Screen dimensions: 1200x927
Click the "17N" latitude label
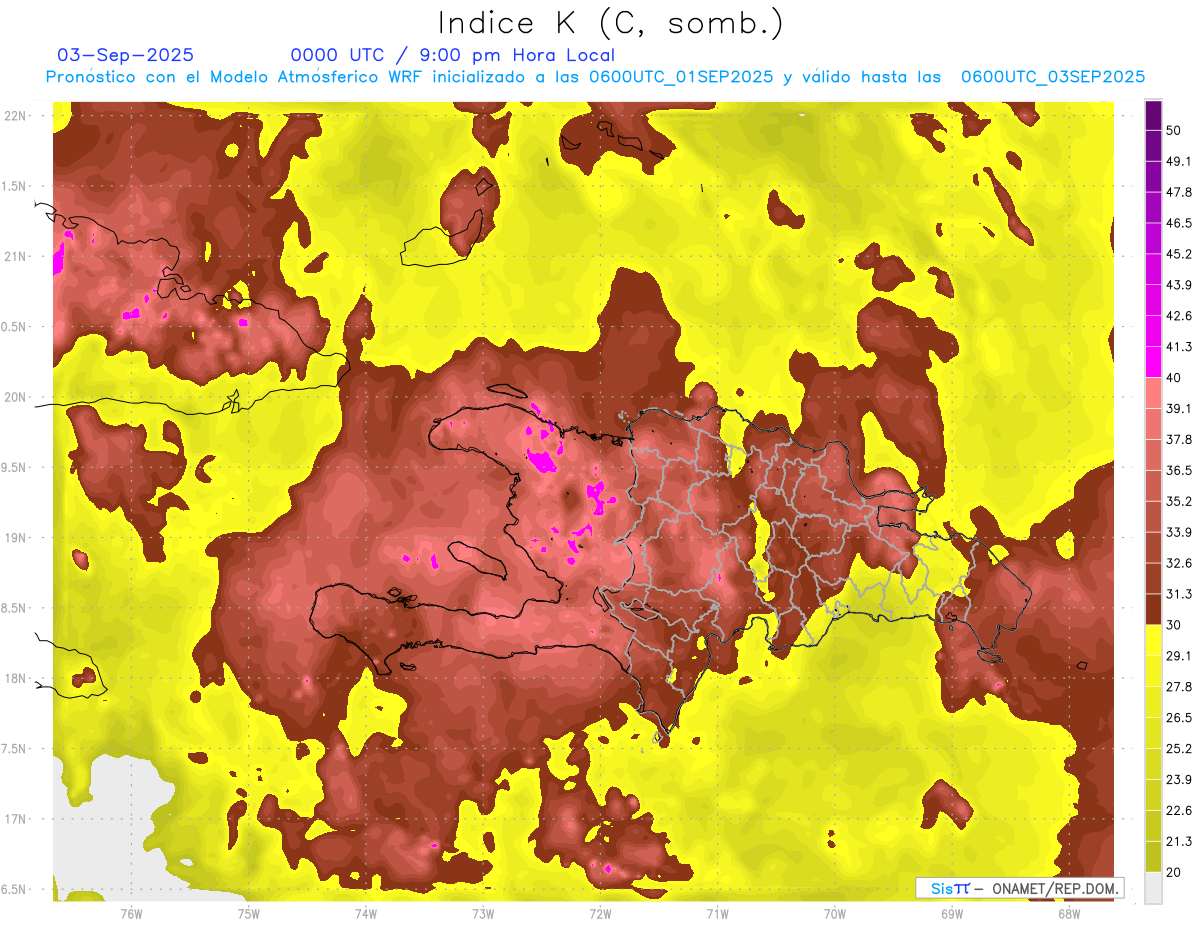[16, 819]
